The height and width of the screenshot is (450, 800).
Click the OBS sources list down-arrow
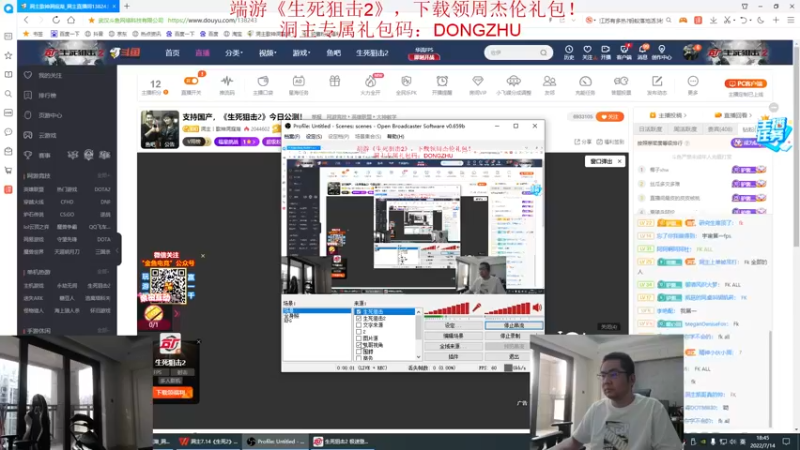(x=418, y=357)
